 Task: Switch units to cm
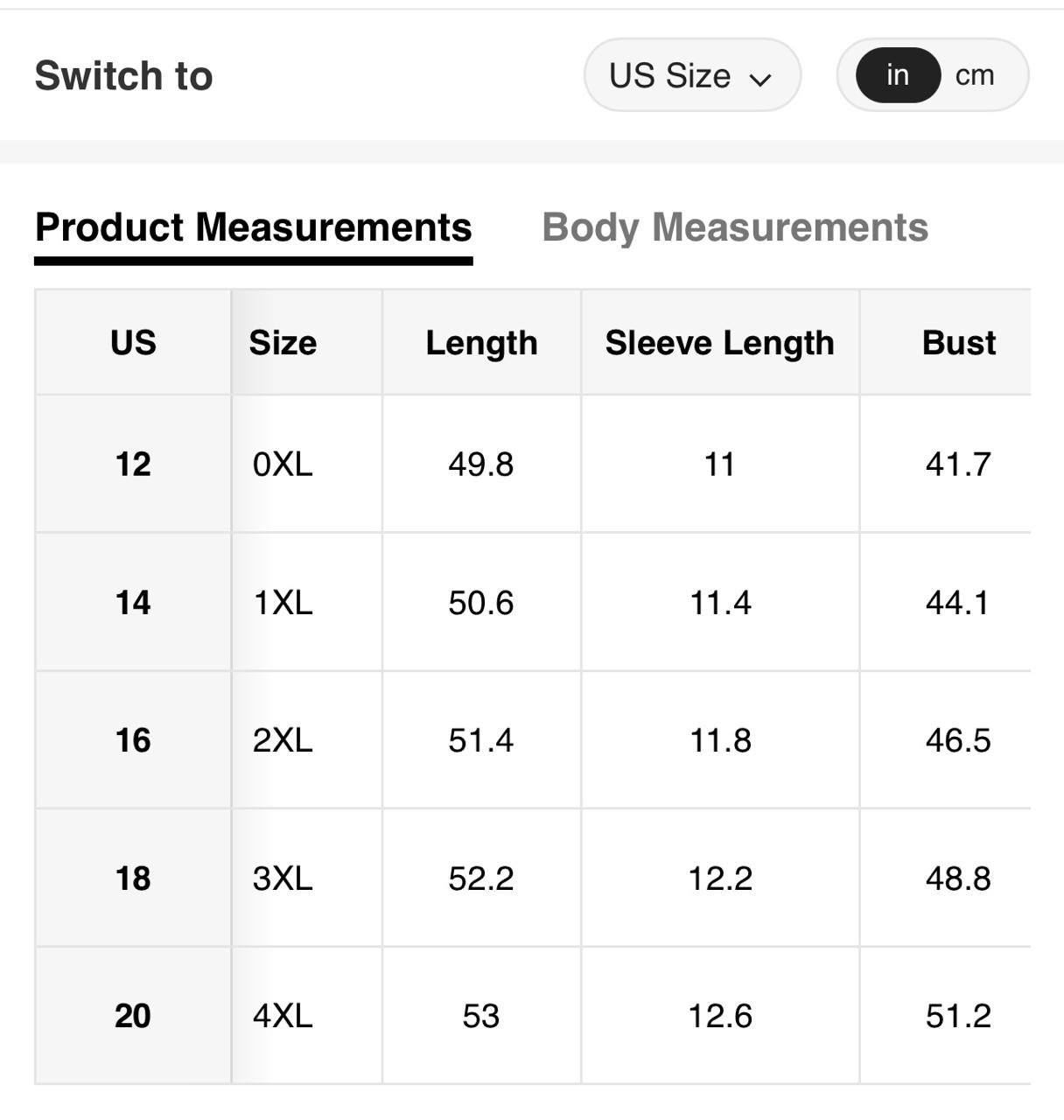pos(974,75)
